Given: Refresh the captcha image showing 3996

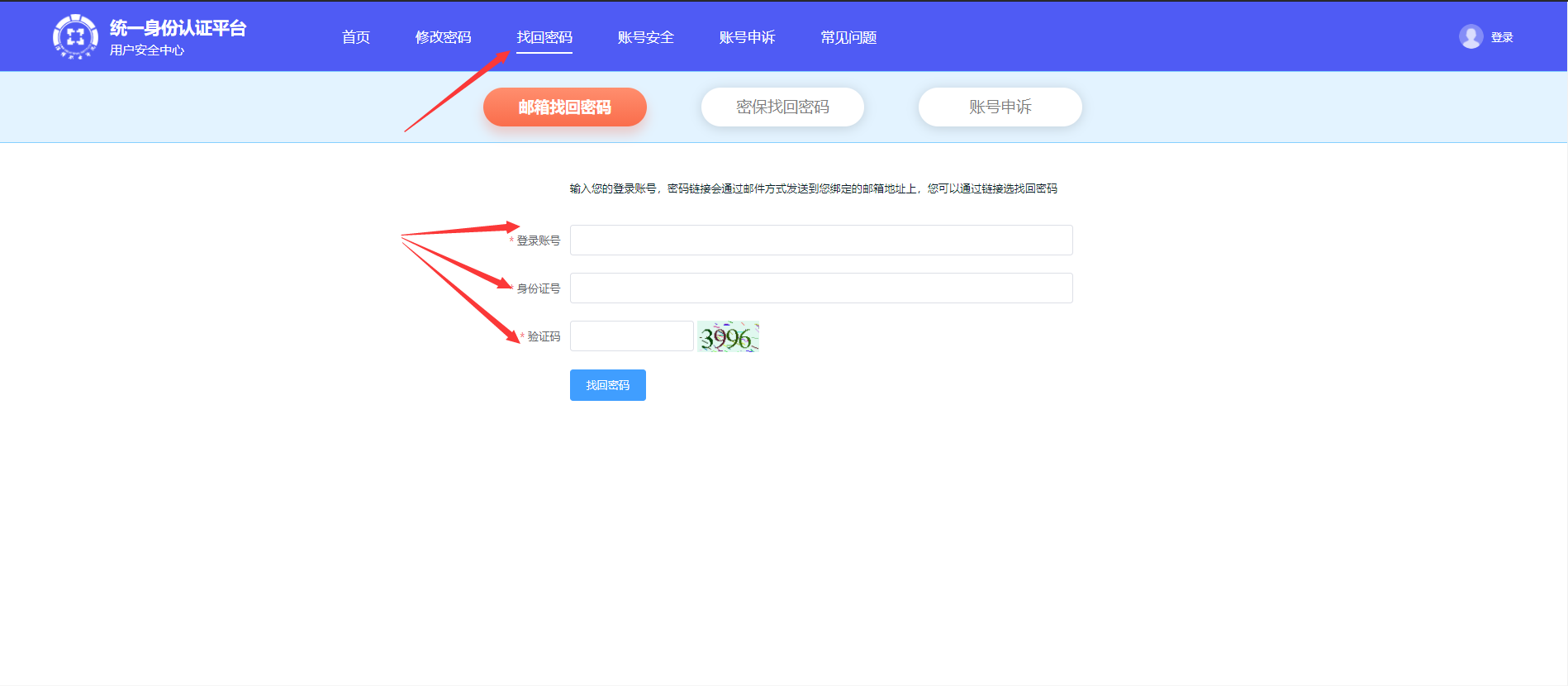Looking at the screenshot, I should [x=728, y=336].
